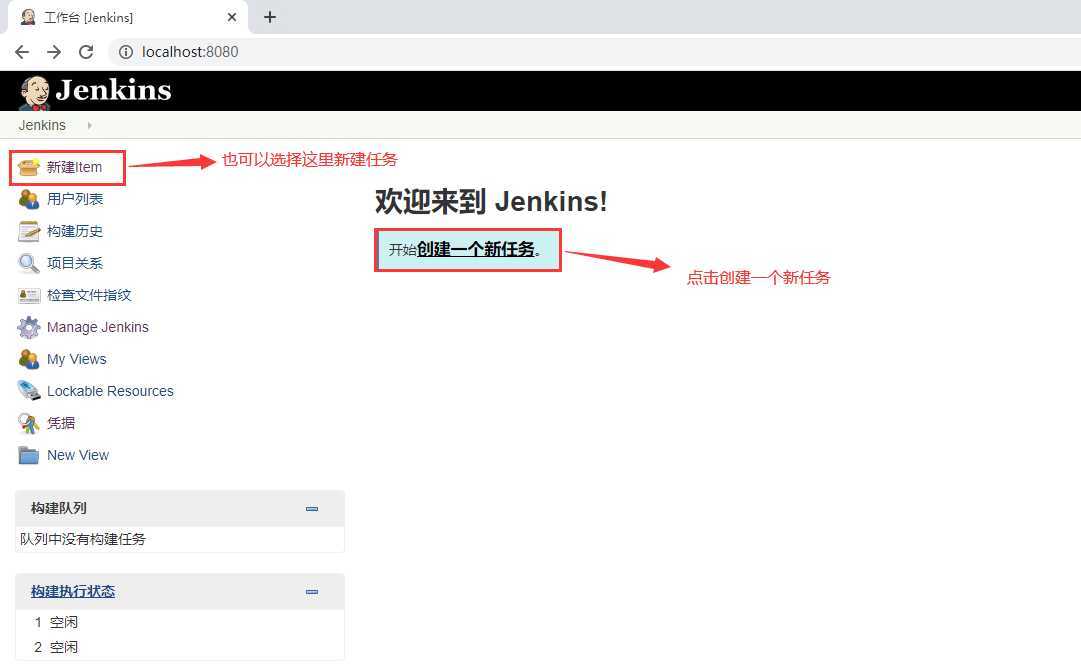Click the 队列中没有构建任务 text

click(x=83, y=539)
